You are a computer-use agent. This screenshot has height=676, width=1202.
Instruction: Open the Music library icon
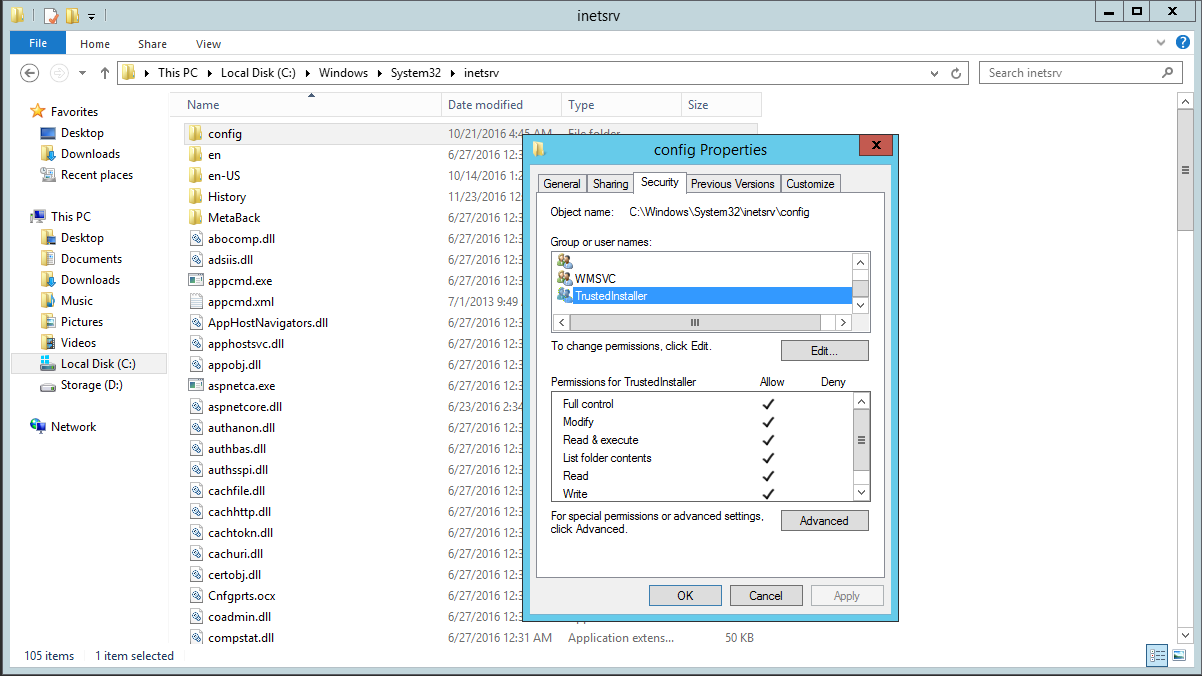(48, 301)
